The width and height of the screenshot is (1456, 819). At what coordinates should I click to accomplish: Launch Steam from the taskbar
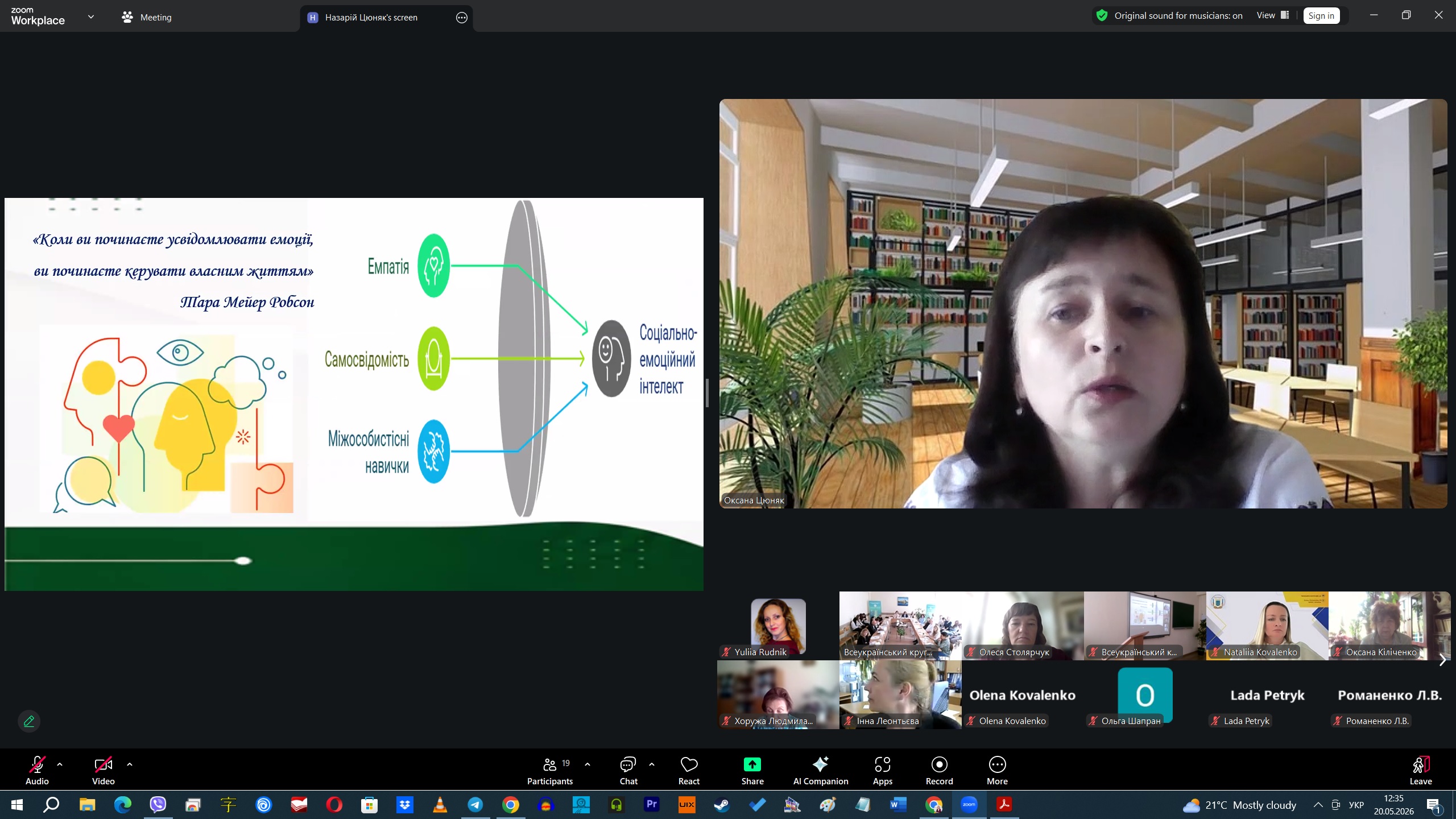pos(722,805)
